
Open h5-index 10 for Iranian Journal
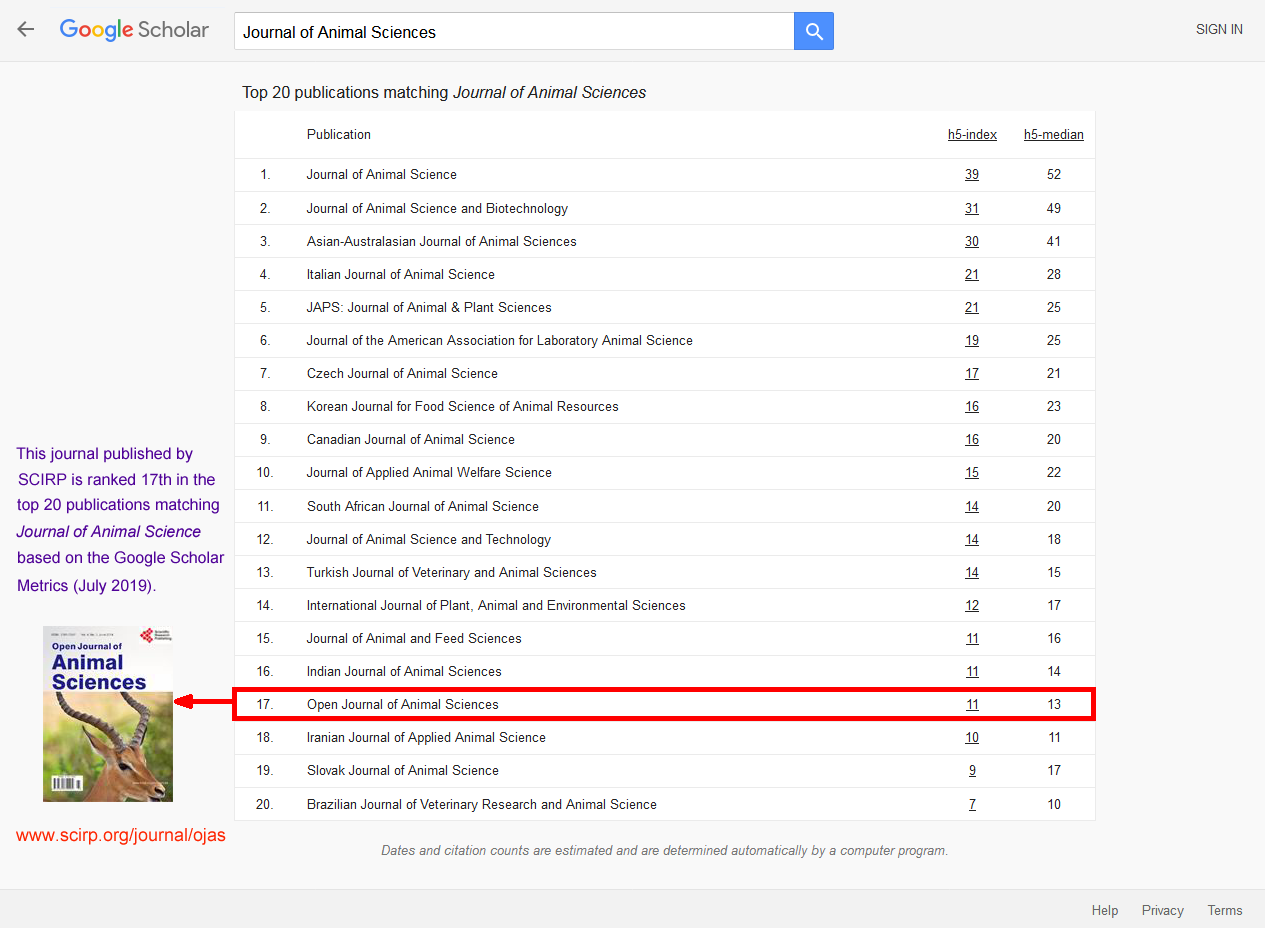[x=972, y=738]
